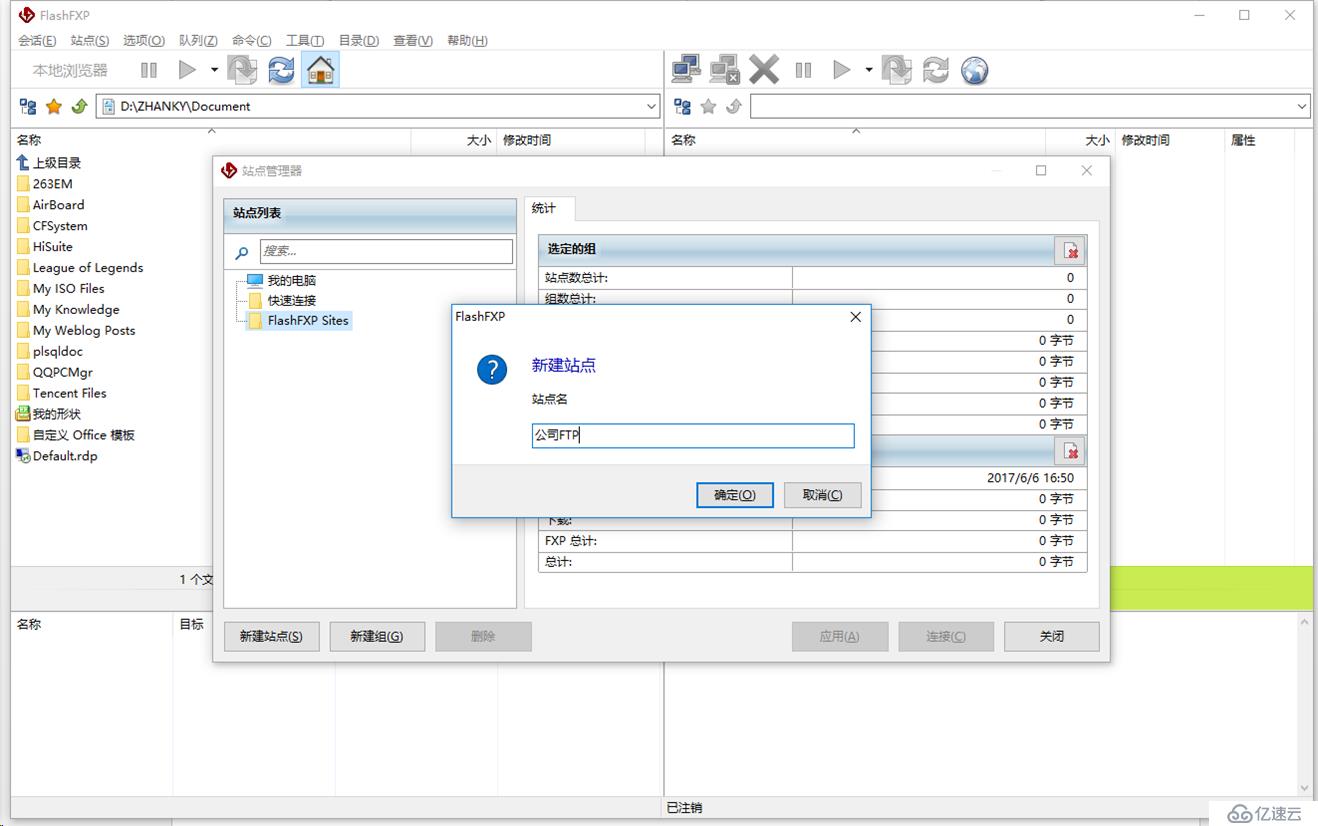Screen dimensions: 1318x826
Task: Click the local pane folder tree icon
Action: click(x=28, y=106)
